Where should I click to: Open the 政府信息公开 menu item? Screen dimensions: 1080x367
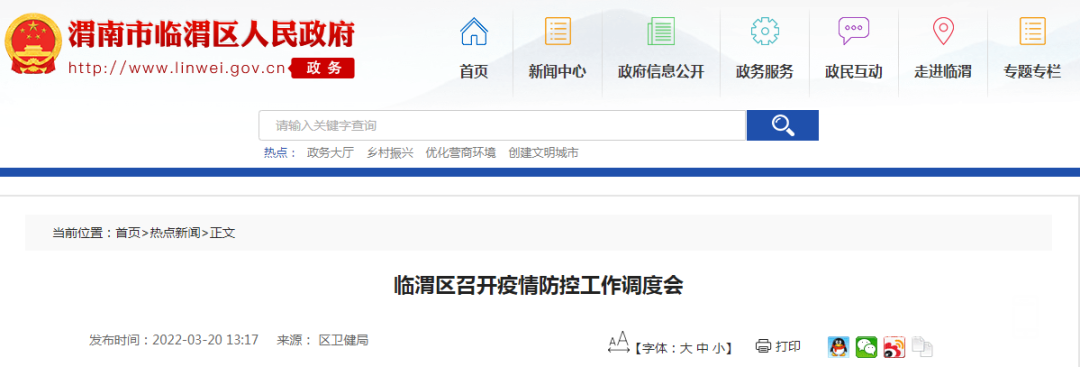point(661,72)
